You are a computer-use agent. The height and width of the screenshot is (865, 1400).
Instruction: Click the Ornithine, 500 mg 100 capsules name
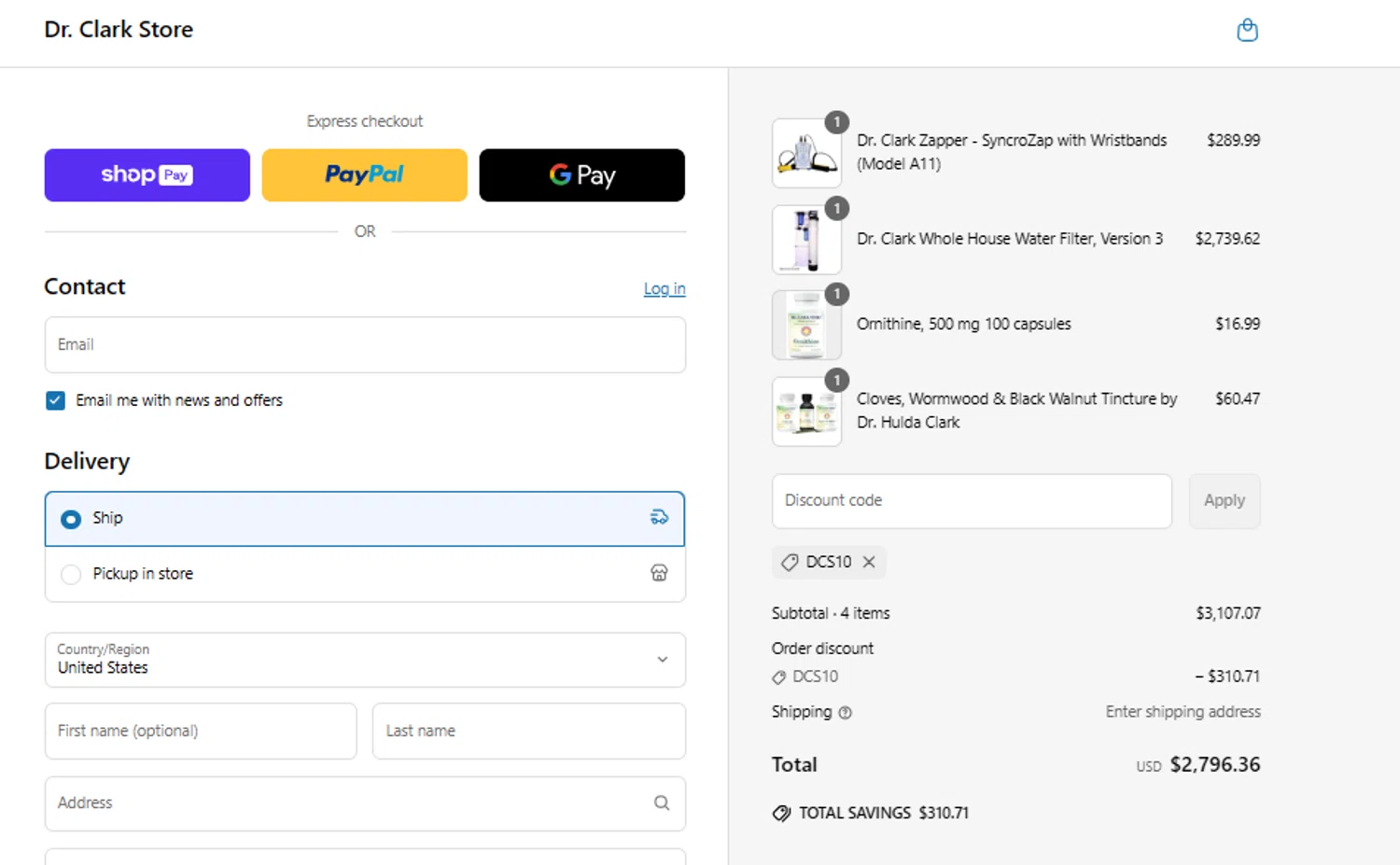click(x=963, y=324)
